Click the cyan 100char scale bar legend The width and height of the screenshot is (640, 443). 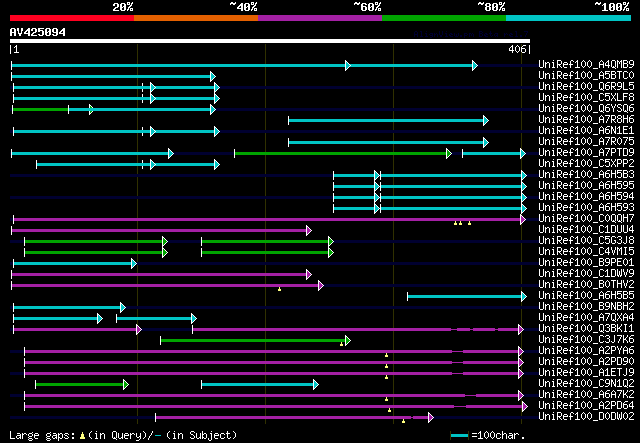459,436
